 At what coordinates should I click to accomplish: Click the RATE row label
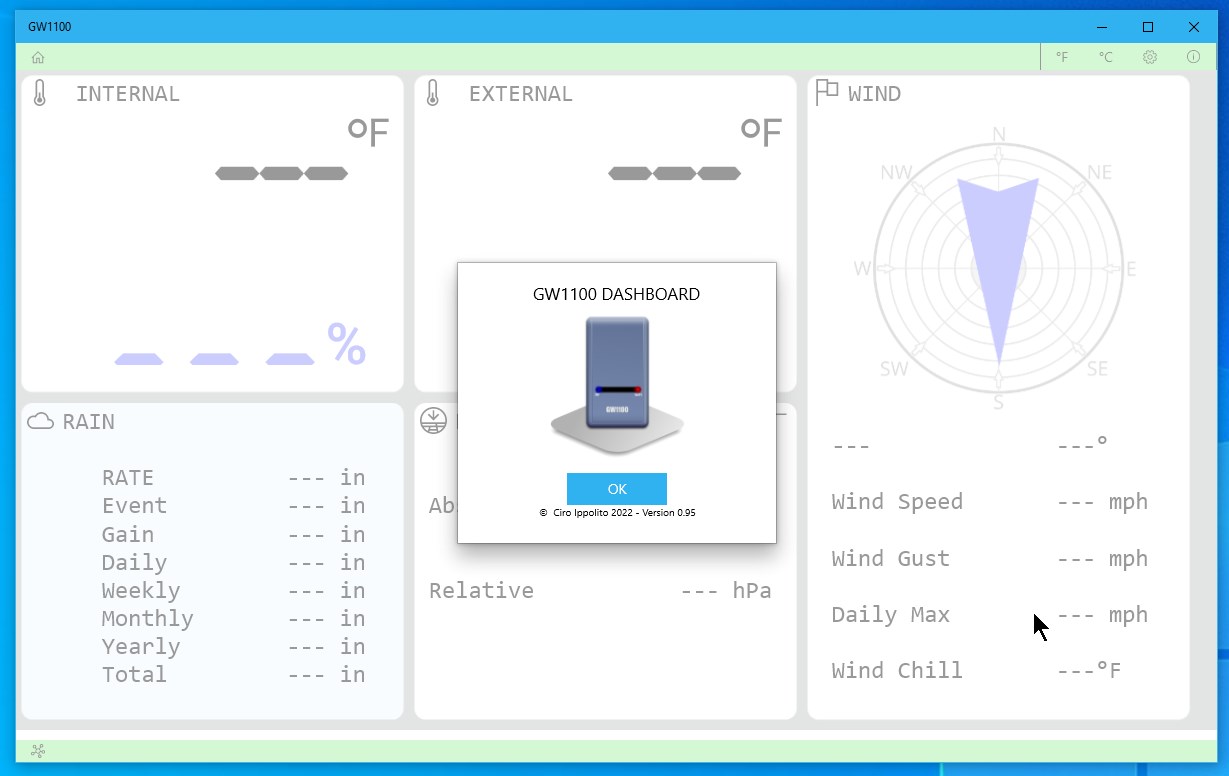point(128,478)
